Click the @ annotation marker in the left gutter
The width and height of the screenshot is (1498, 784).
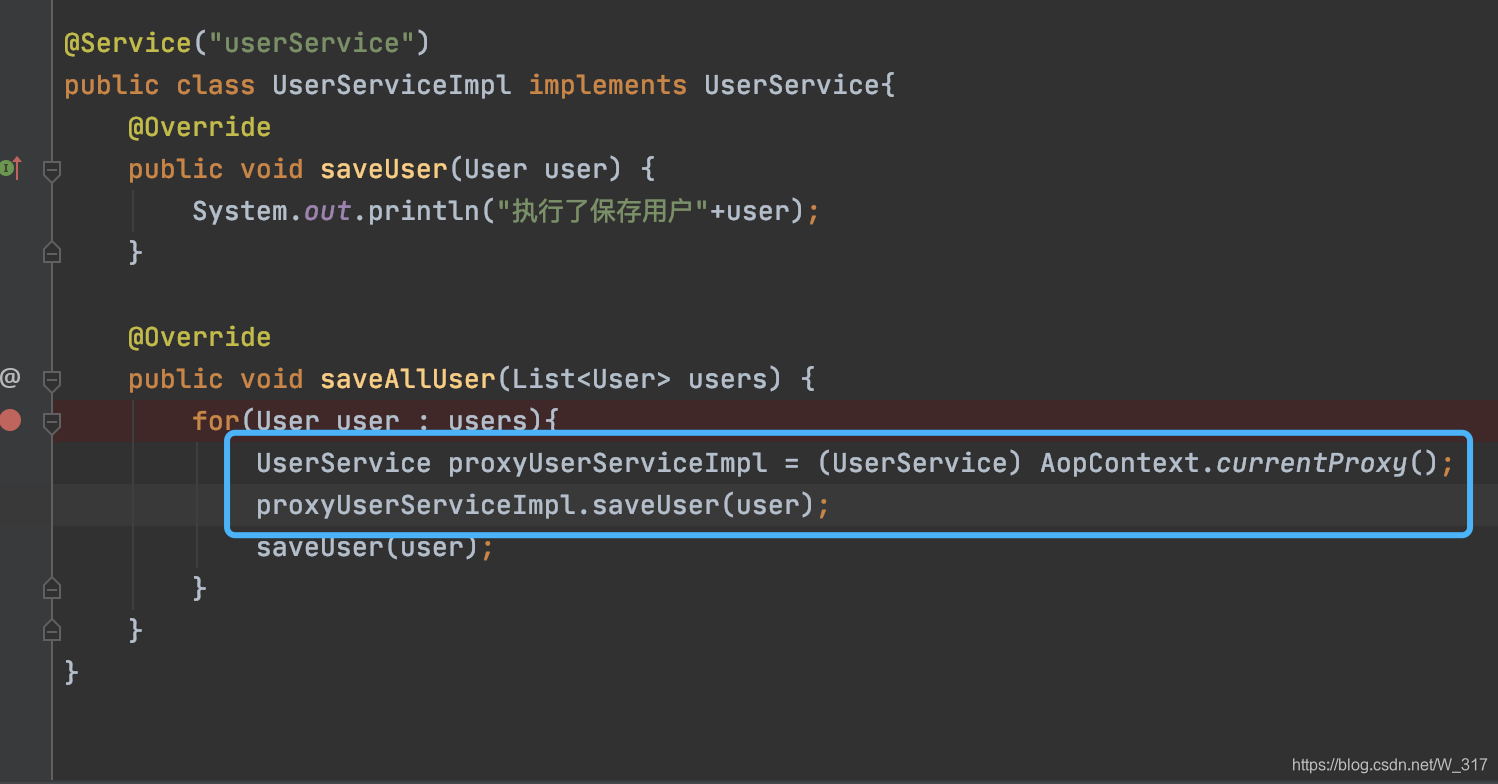tap(11, 377)
